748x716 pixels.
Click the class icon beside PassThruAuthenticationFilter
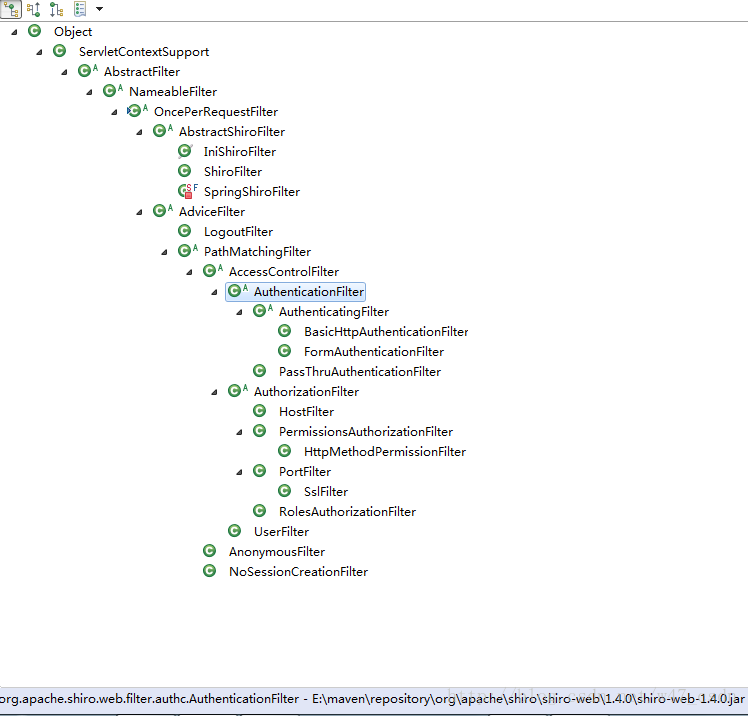pos(260,371)
